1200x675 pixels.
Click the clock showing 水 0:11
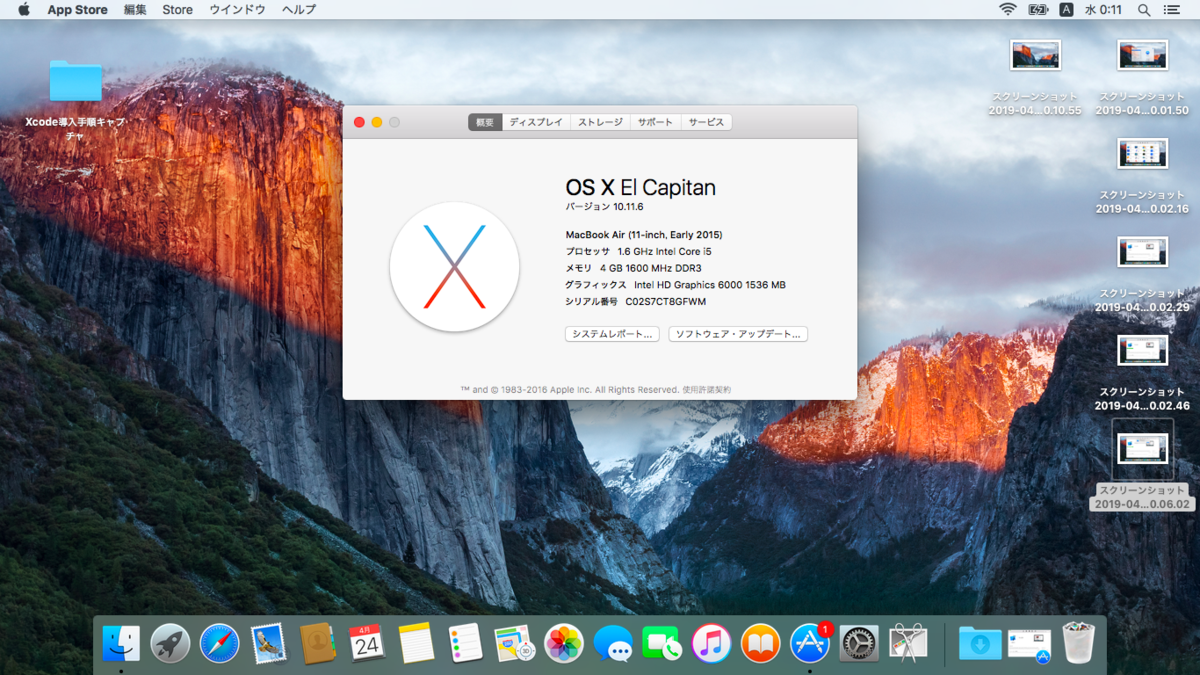coord(1103,9)
